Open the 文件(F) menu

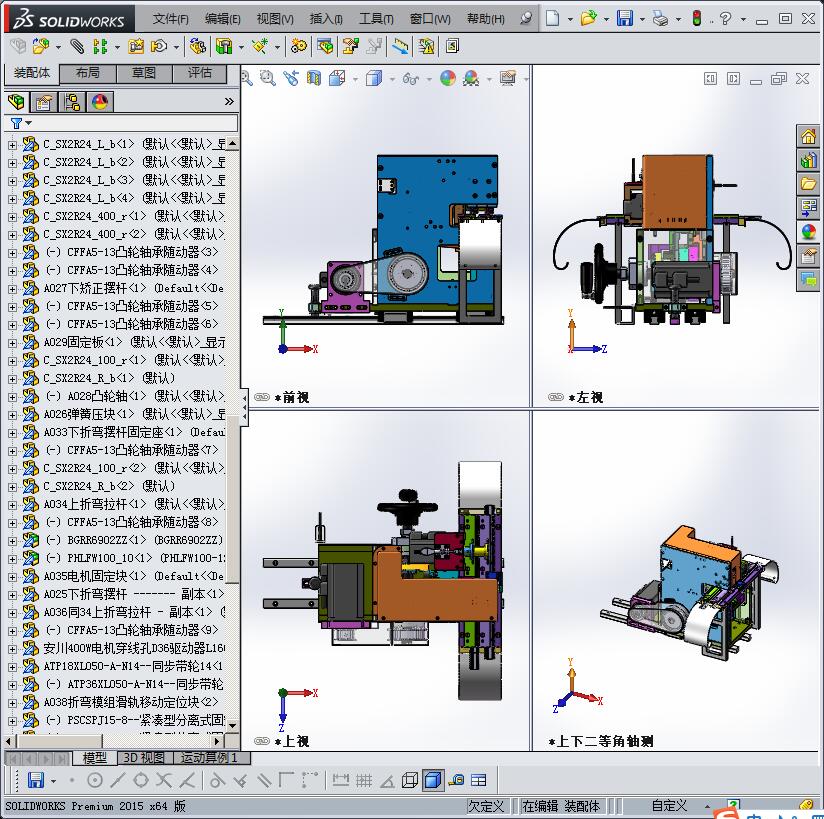coord(170,19)
